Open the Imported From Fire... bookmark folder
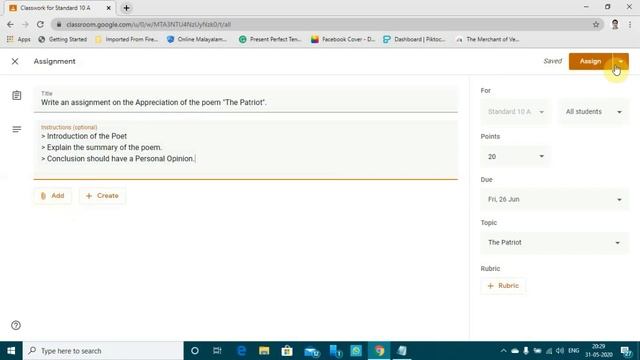Image resolution: width=640 pixels, height=360 pixels. click(126, 39)
